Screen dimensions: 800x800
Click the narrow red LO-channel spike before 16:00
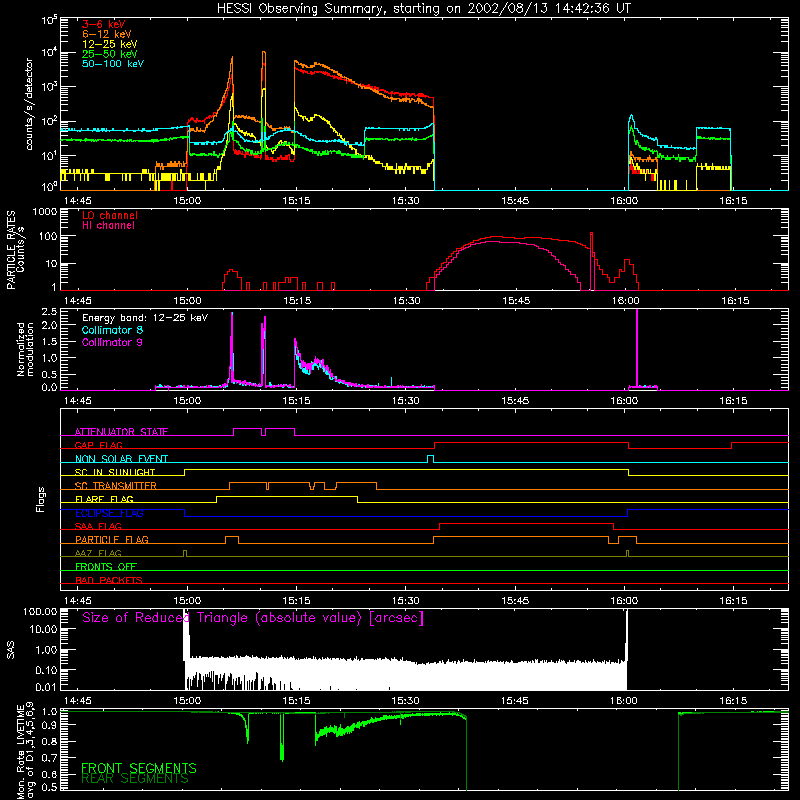click(591, 261)
